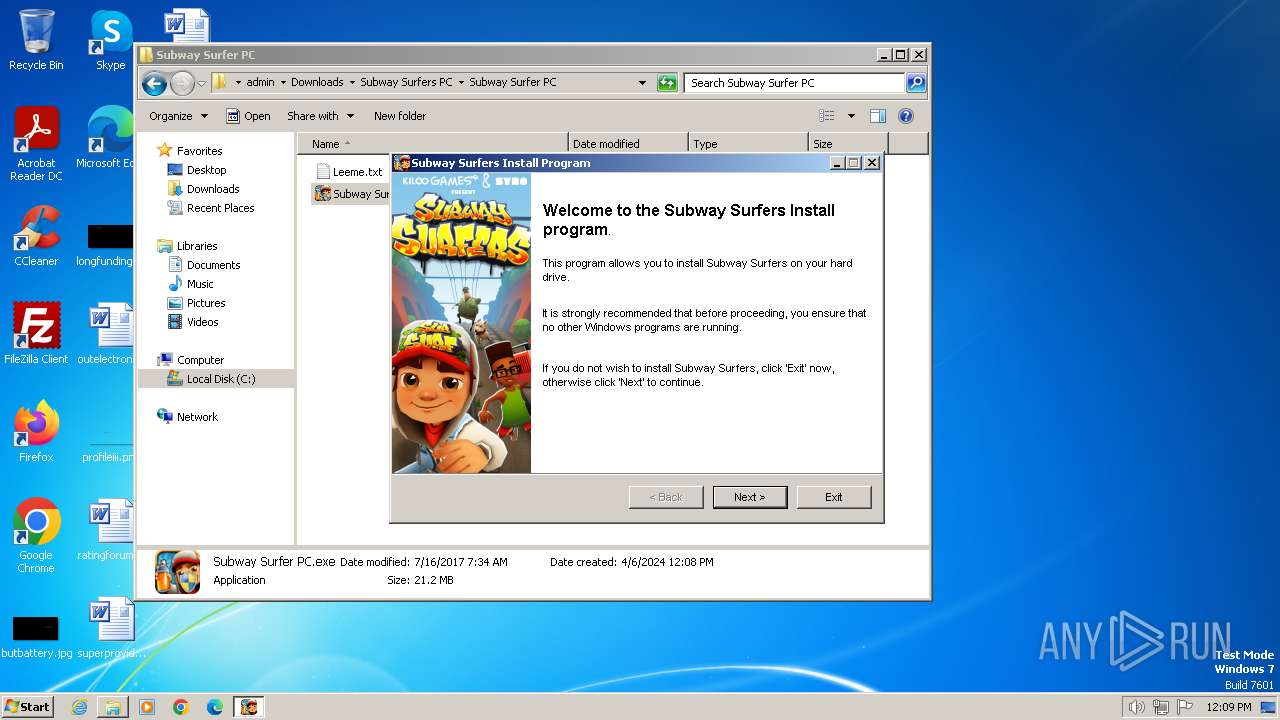Select the Skype desktop shortcut

(111, 40)
